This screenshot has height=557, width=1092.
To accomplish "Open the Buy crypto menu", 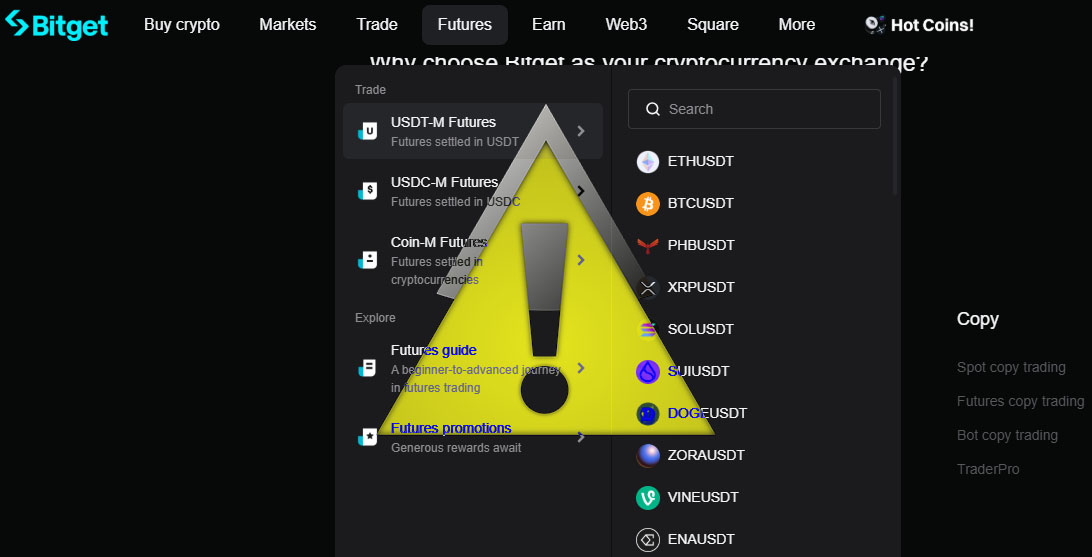I will click(182, 25).
